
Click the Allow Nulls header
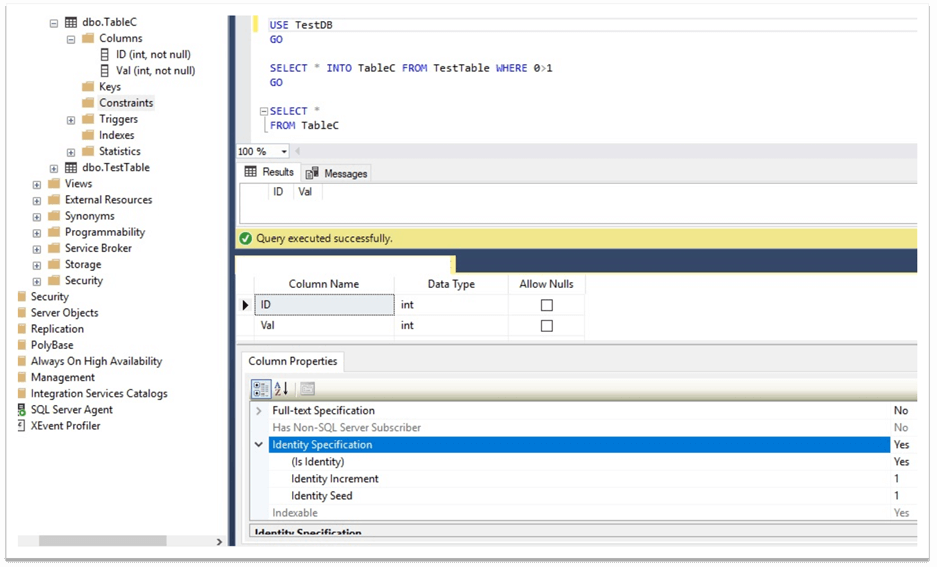coord(546,284)
